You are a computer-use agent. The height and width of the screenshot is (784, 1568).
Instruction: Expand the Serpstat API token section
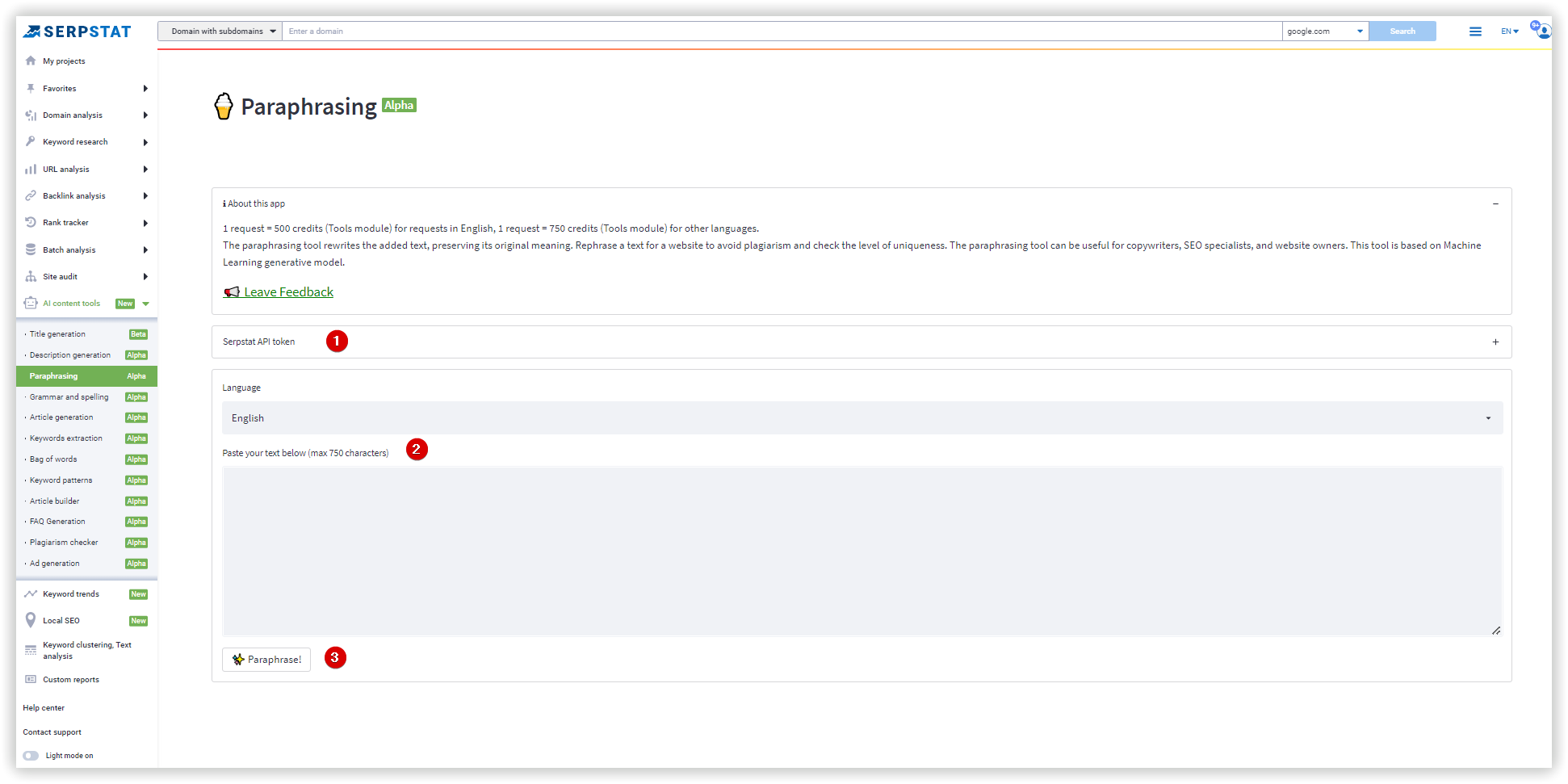tap(1495, 342)
